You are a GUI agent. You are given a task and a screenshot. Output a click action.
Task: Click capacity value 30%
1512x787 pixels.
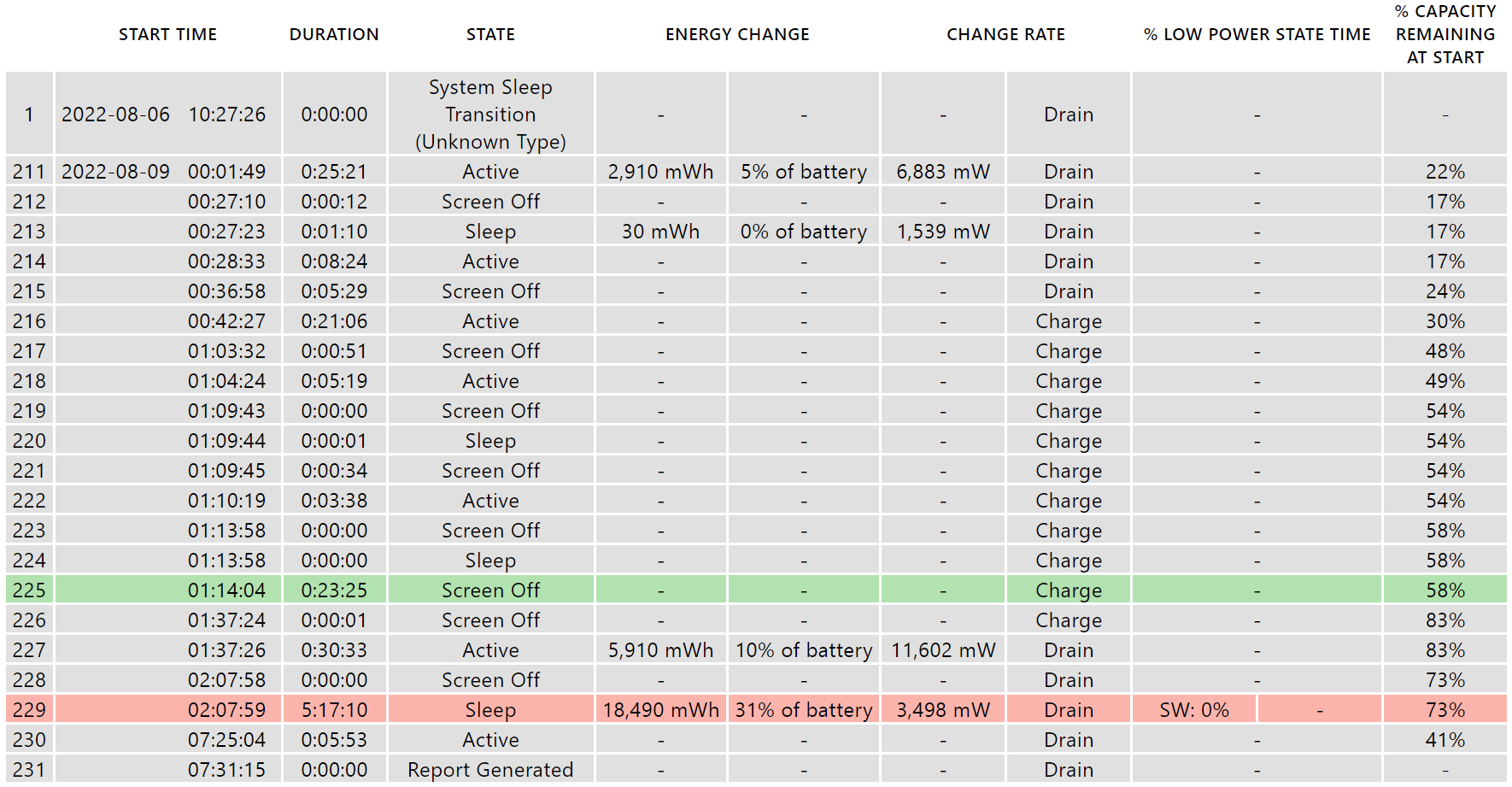(x=1445, y=320)
